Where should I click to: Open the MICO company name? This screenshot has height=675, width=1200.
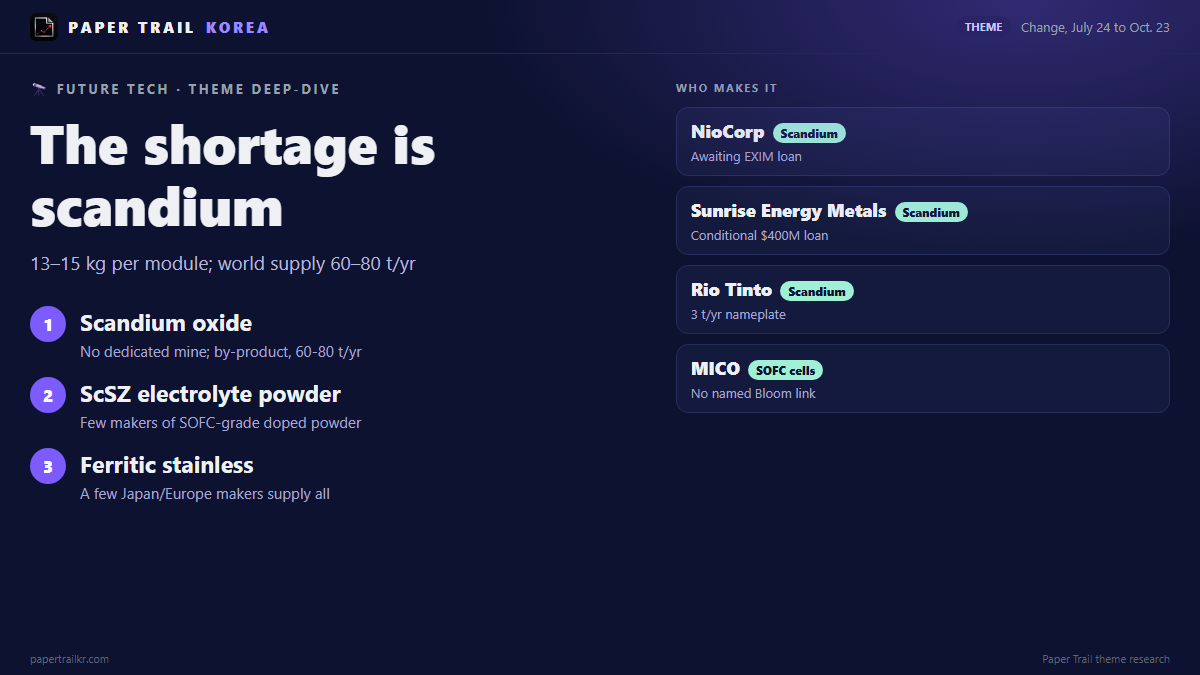[x=715, y=369]
